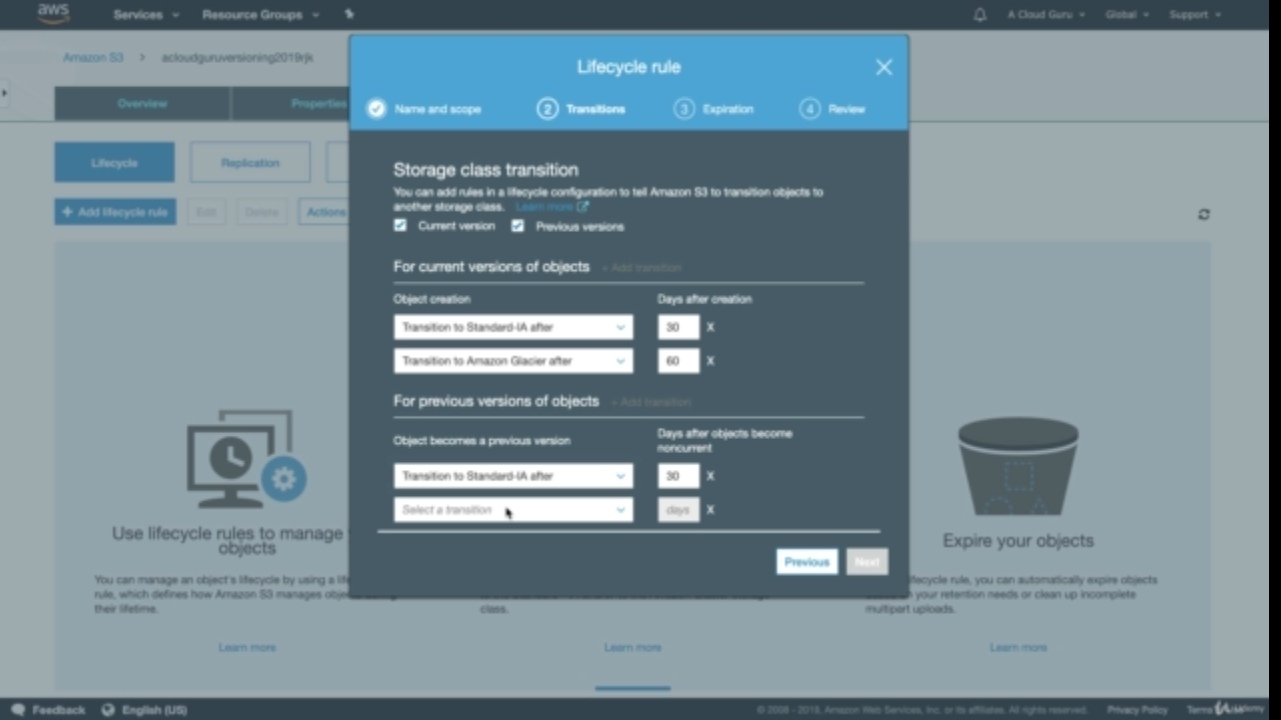The image size is (1281, 720).
Task: Open the Select a transition dropdown
Action: [513, 509]
